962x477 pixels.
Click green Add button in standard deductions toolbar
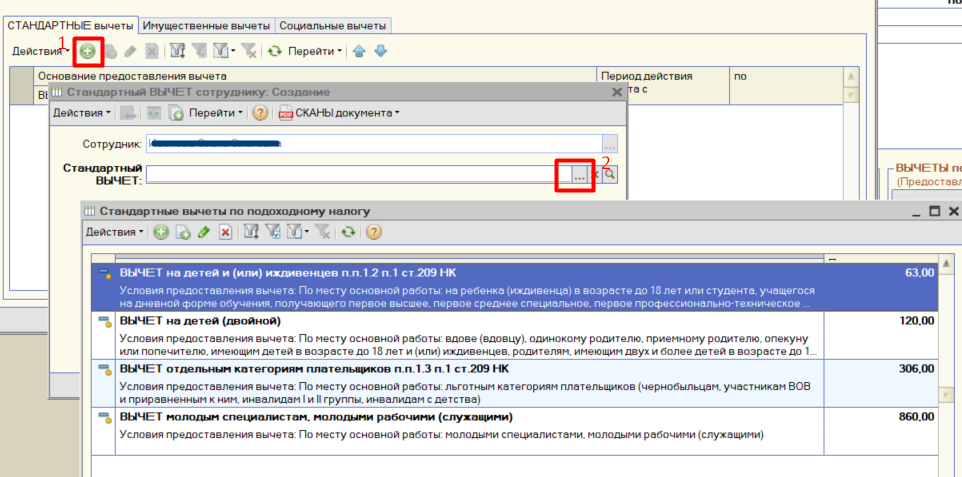(x=88, y=52)
